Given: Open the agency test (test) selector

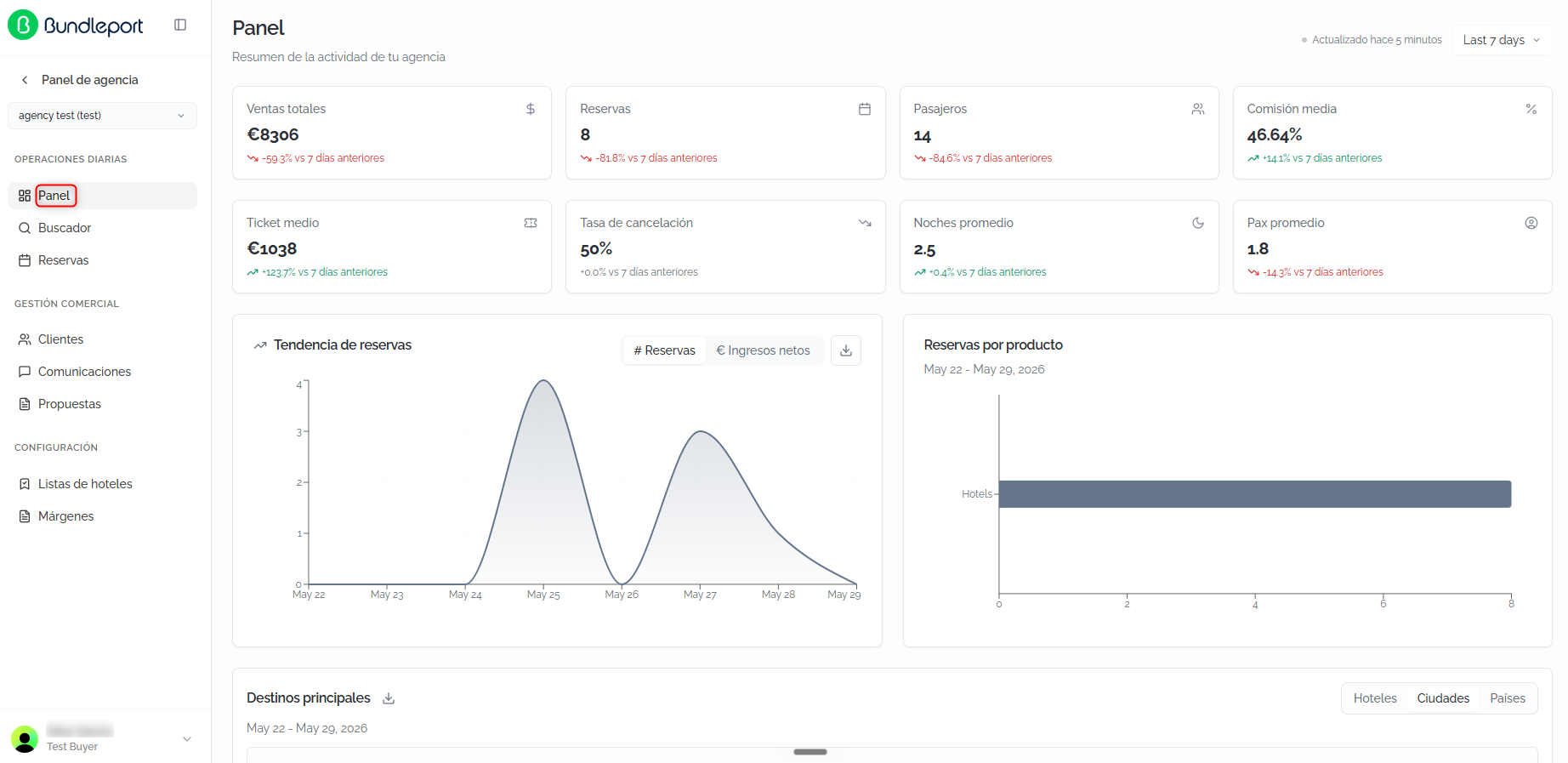Looking at the screenshot, I should 102,116.
